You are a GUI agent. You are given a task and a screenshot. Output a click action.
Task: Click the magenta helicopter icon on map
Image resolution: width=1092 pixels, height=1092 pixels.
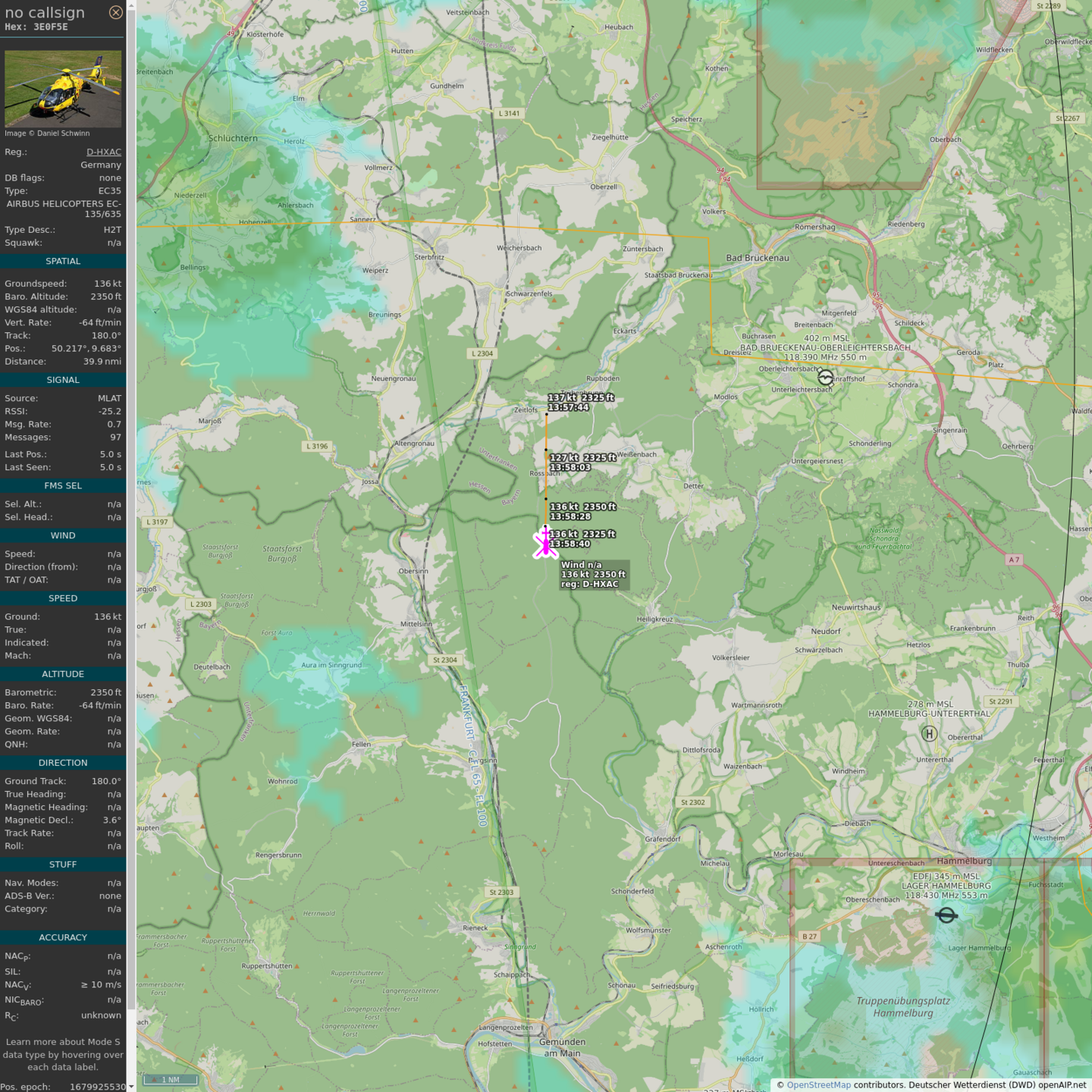point(545,544)
